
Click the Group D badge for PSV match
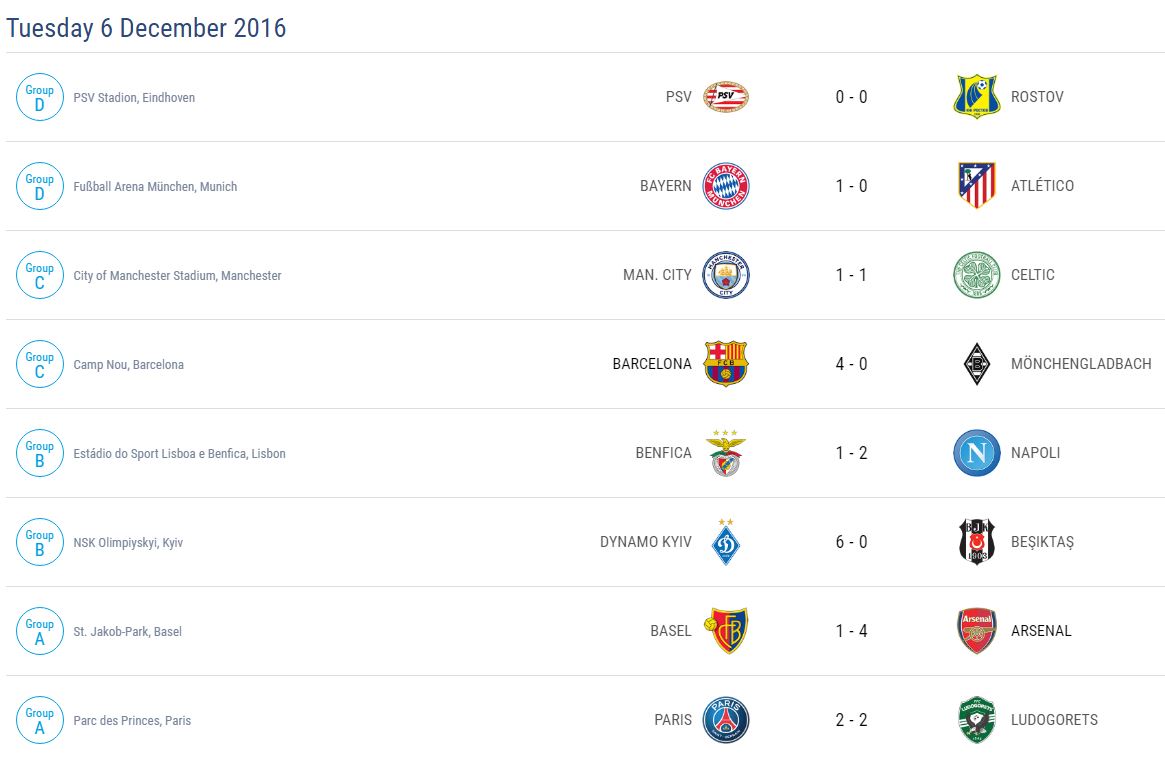coord(40,97)
